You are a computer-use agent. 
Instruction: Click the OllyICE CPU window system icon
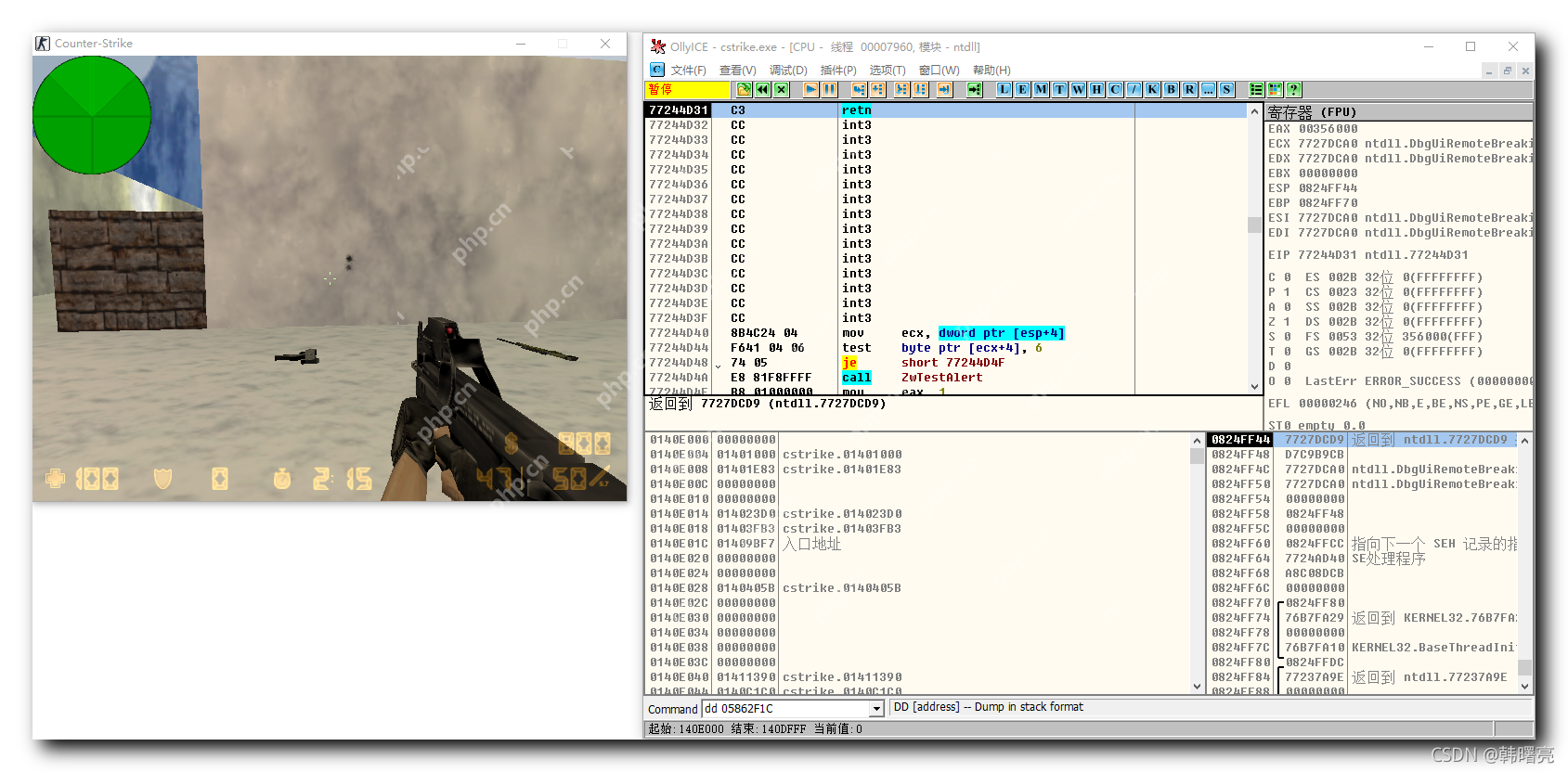coord(657,70)
